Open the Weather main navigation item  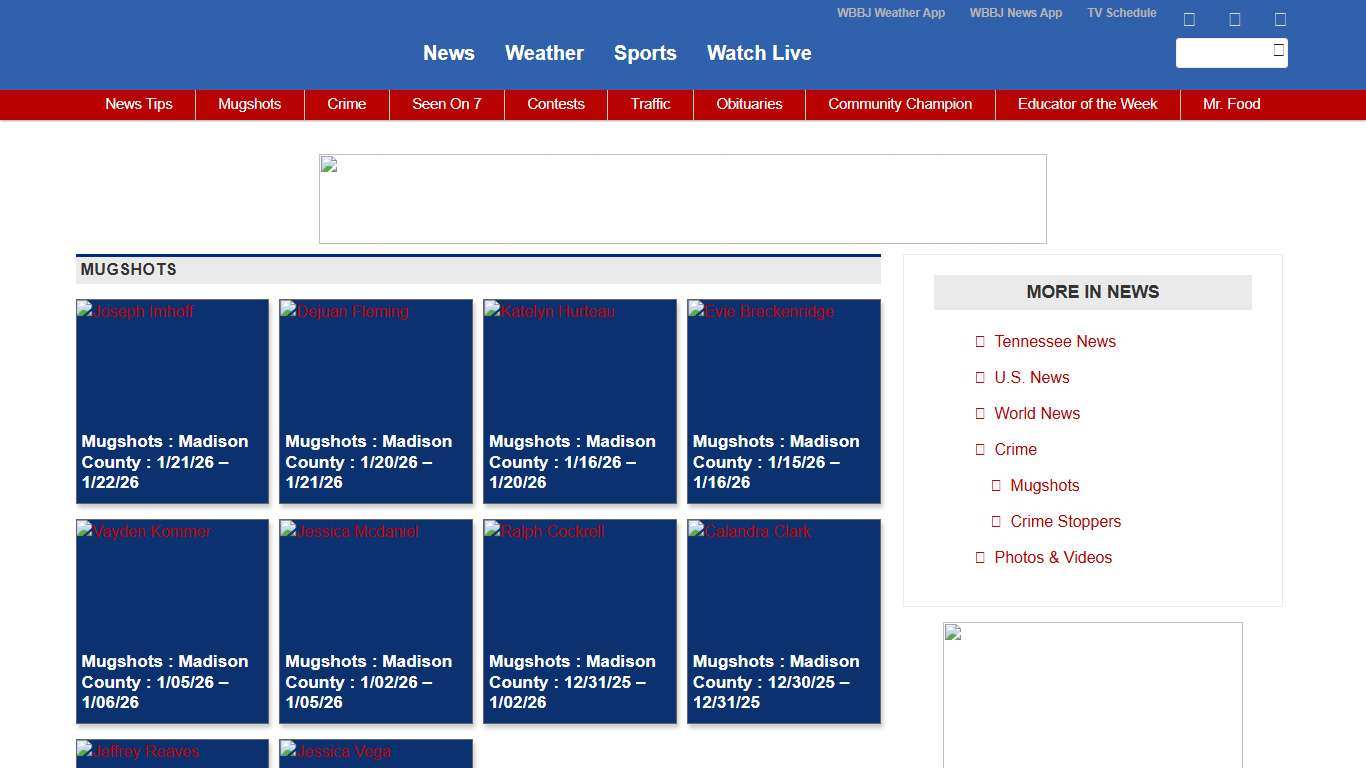[544, 53]
